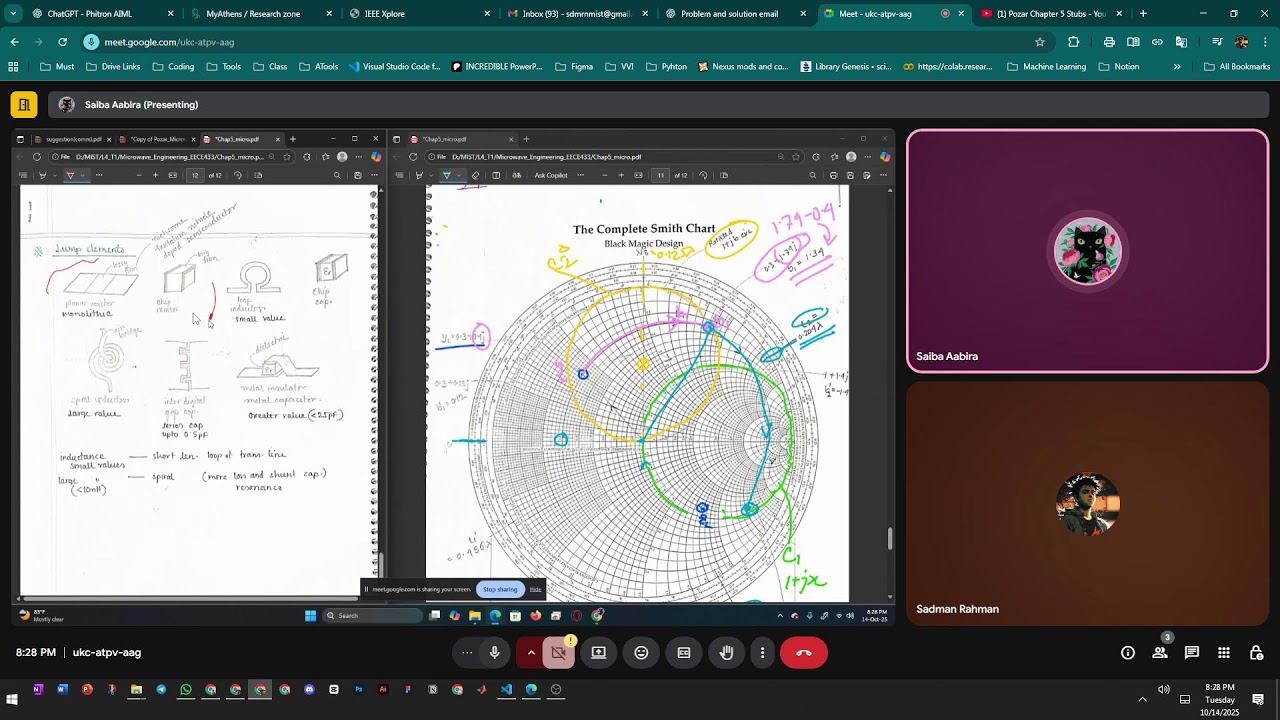The image size is (1280, 720).
Task: Open Illustrator from the taskbar
Action: tap(383, 689)
